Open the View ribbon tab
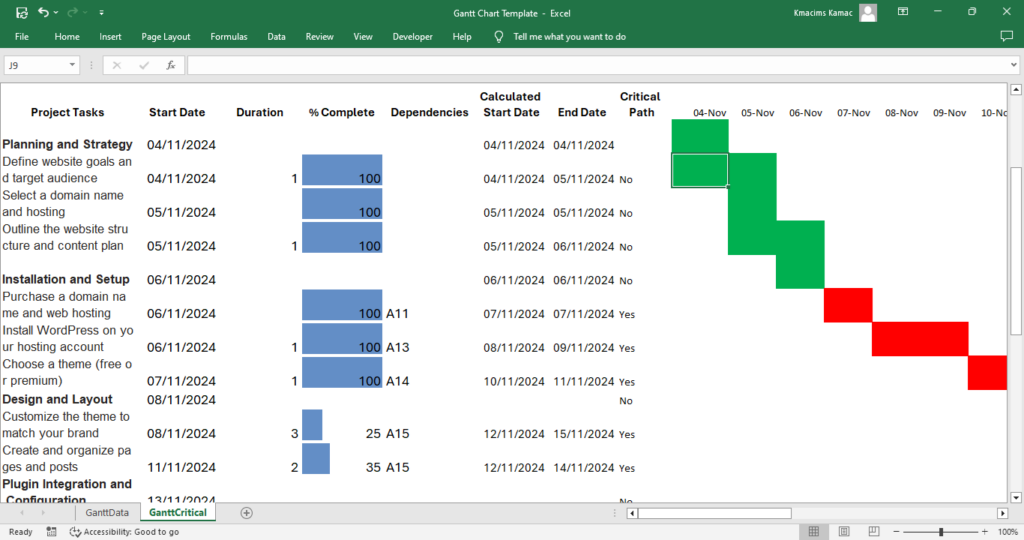The width and height of the screenshot is (1024, 540). tap(362, 37)
